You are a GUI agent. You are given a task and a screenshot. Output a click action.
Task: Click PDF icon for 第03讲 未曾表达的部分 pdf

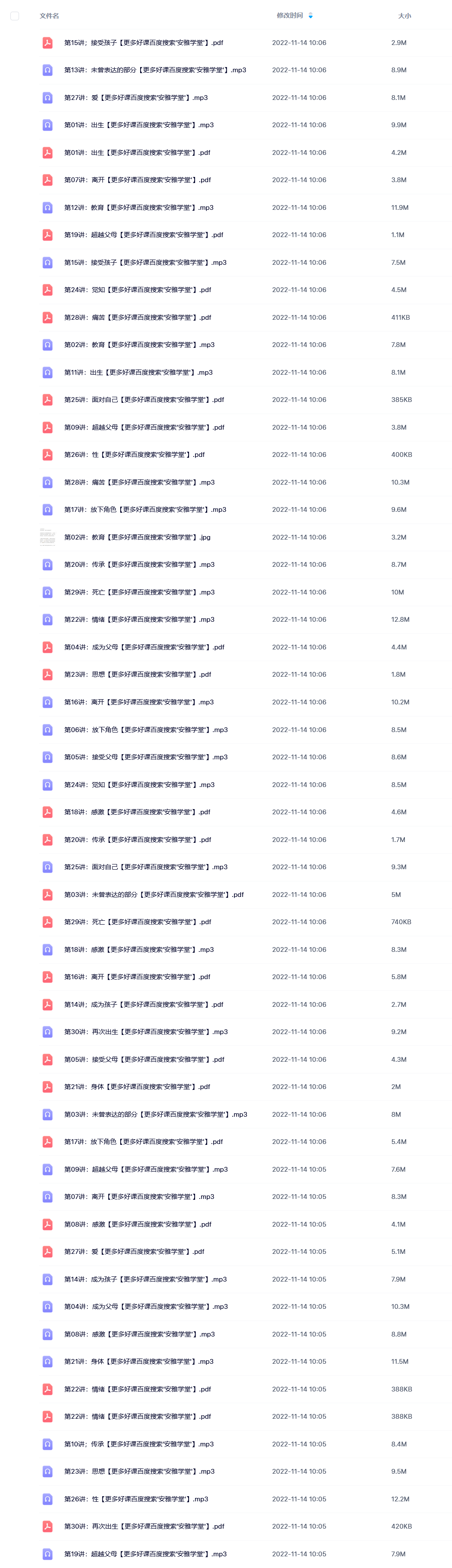click(48, 895)
